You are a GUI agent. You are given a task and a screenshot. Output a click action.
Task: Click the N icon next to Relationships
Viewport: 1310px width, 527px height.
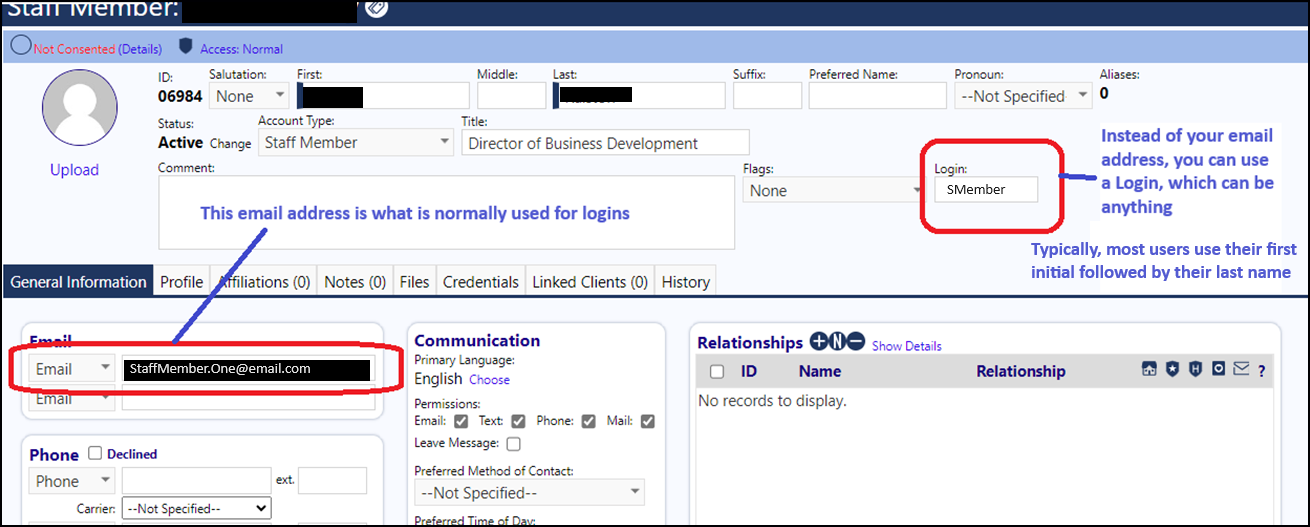(x=837, y=342)
